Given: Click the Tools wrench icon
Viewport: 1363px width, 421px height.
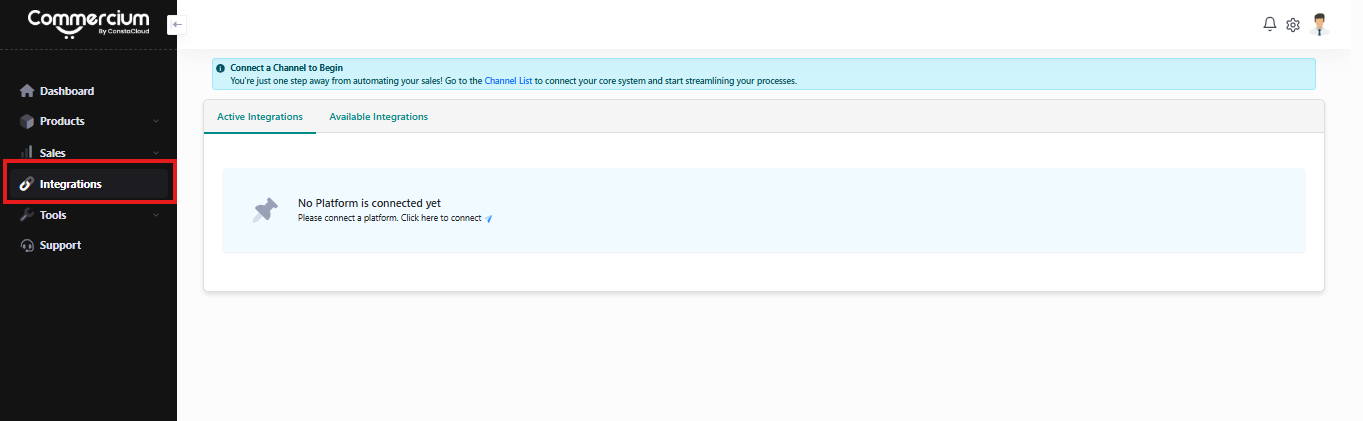Looking at the screenshot, I should tap(27, 215).
